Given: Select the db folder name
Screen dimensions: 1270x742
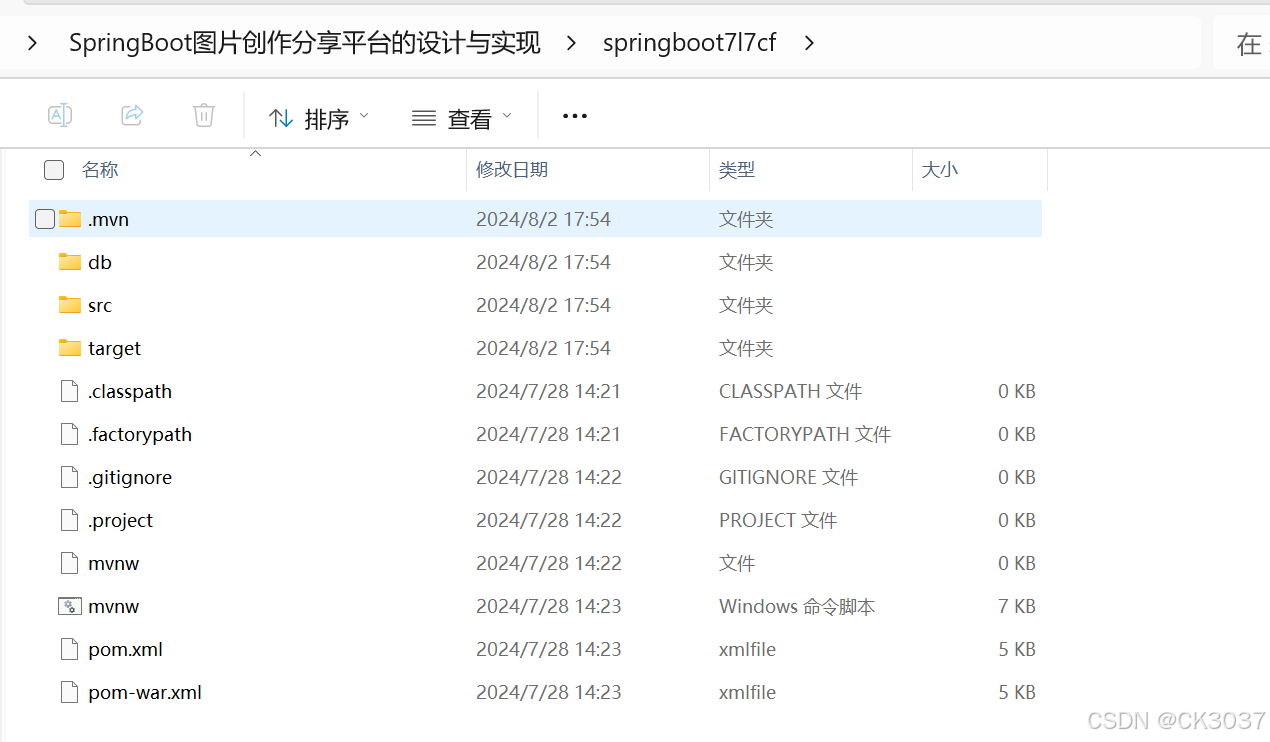Looking at the screenshot, I should (100, 262).
